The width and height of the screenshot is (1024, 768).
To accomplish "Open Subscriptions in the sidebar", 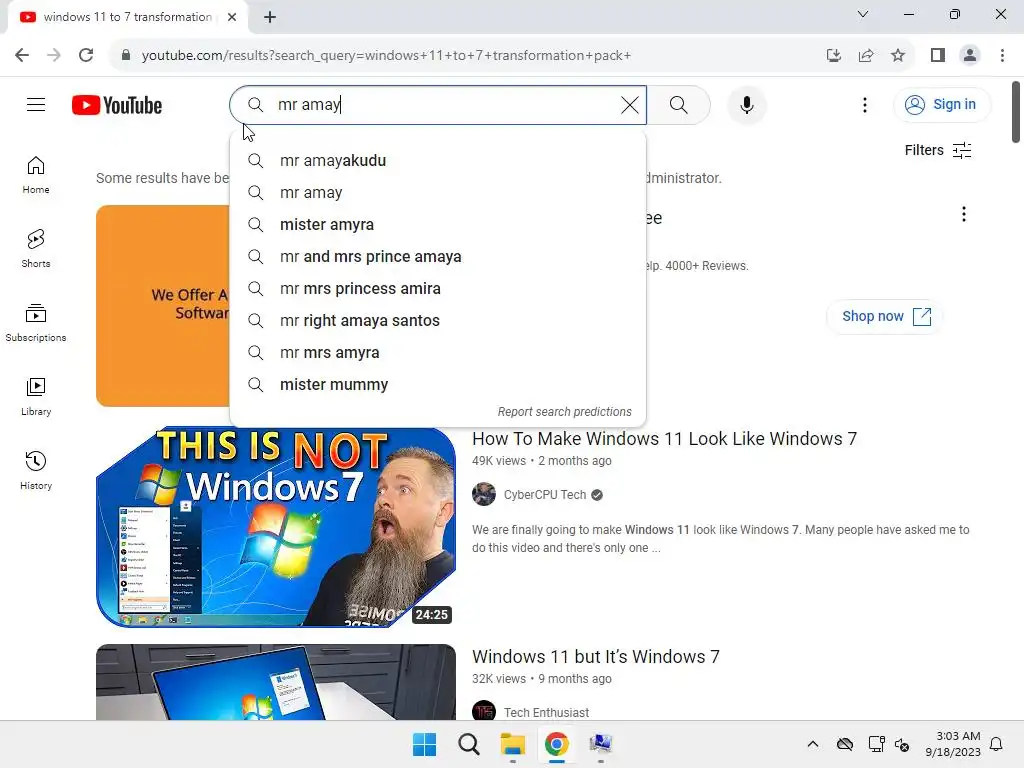I will coord(36,323).
